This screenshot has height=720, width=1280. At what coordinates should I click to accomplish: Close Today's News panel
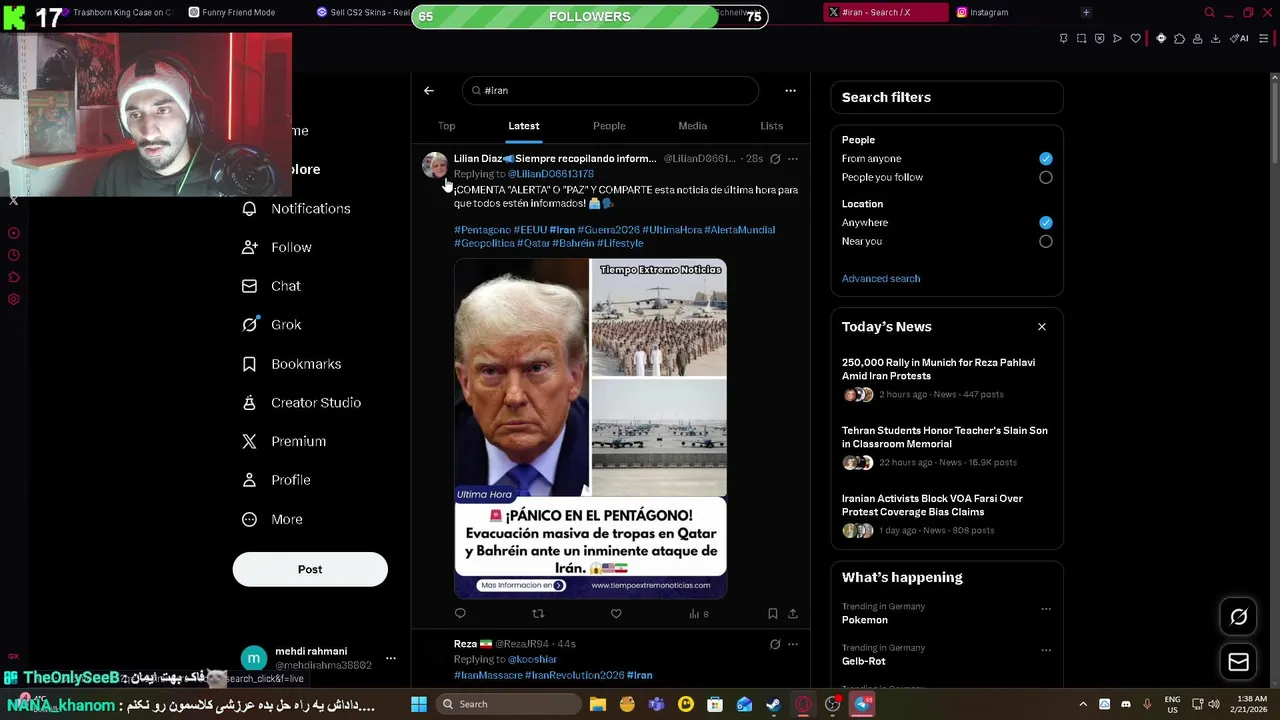click(x=1042, y=327)
